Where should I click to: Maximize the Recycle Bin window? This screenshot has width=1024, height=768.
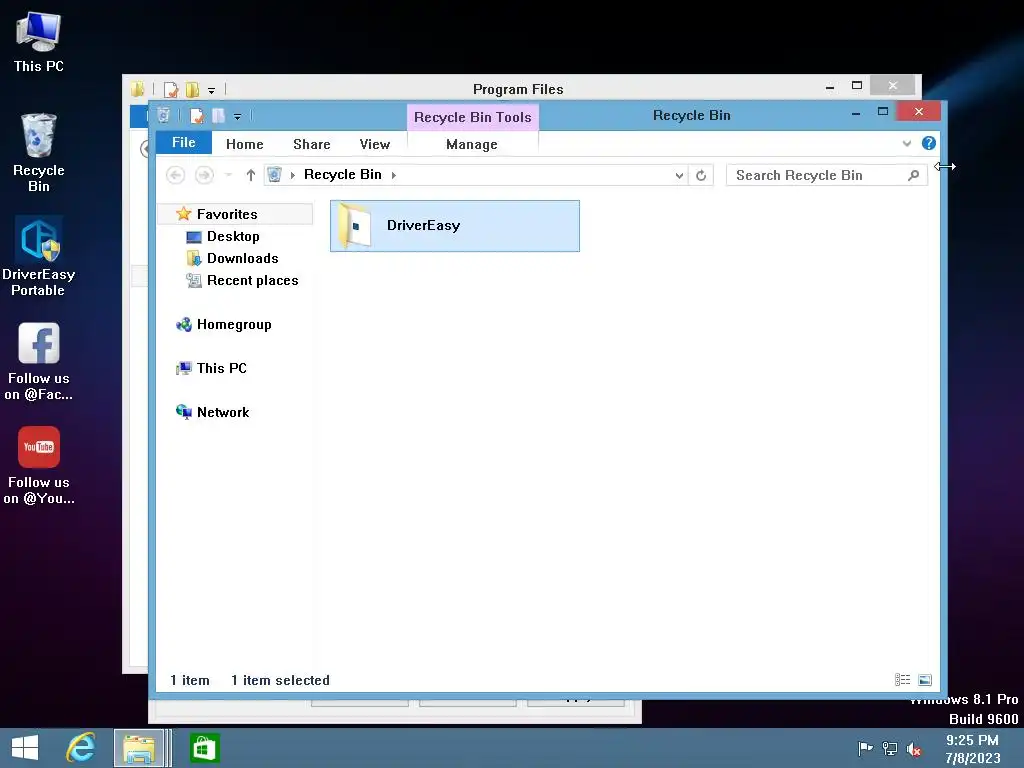point(883,112)
